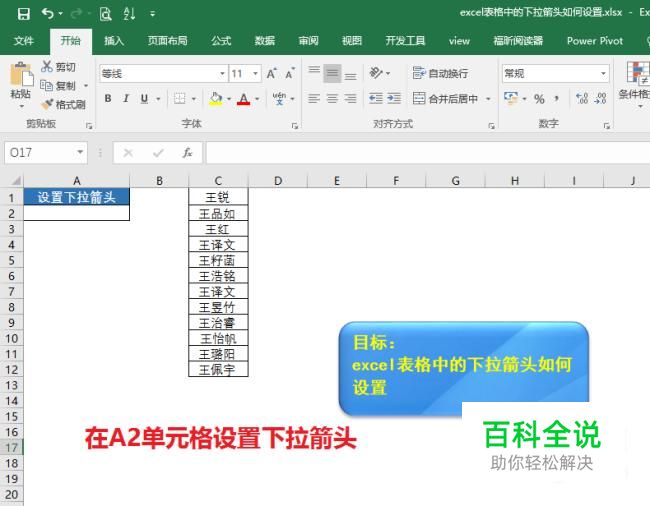Viewport: 650px width, 506px height.
Task: Click the text orientation icon
Action: pyautogui.click(x=376, y=73)
